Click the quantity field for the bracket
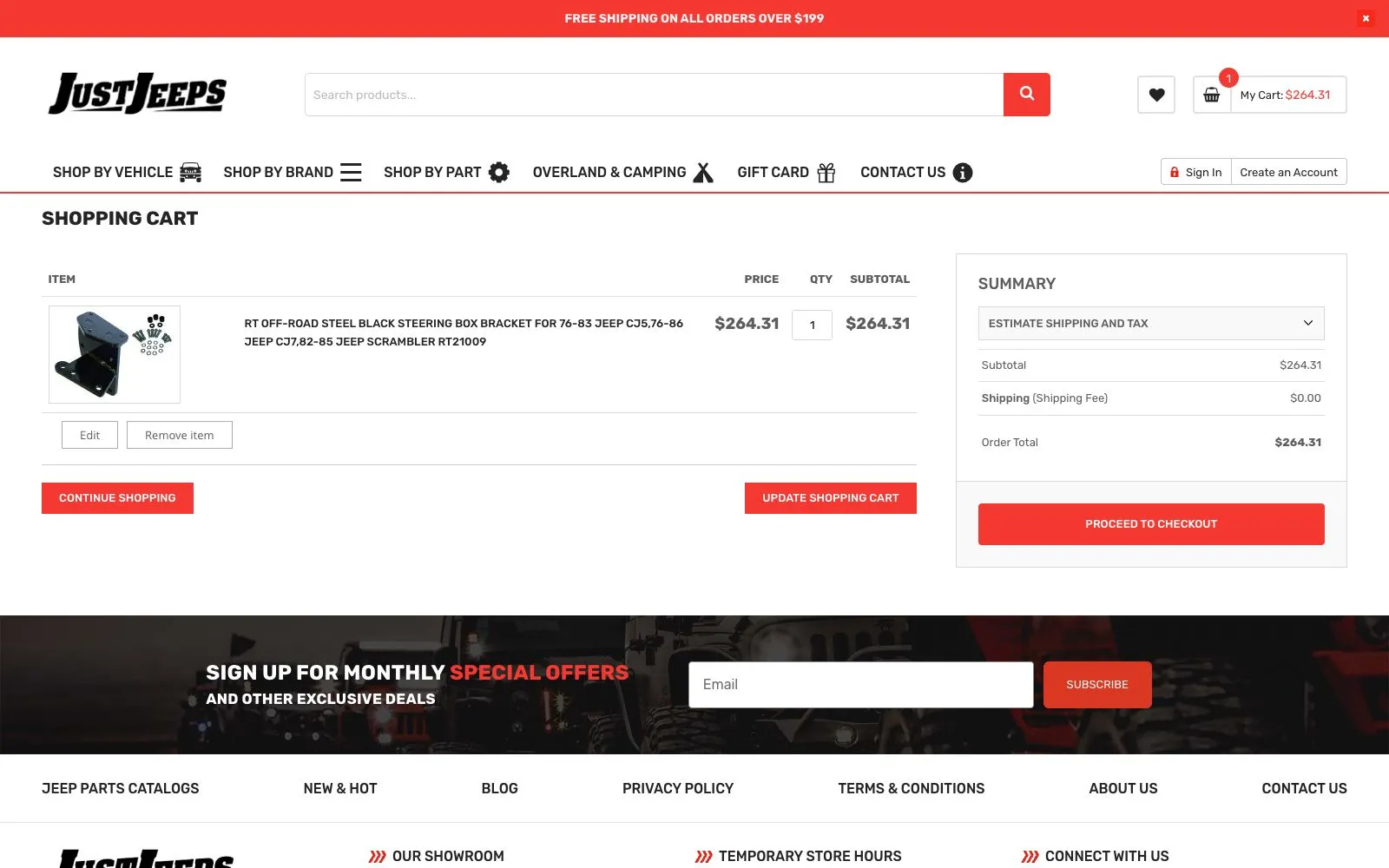 coord(813,325)
